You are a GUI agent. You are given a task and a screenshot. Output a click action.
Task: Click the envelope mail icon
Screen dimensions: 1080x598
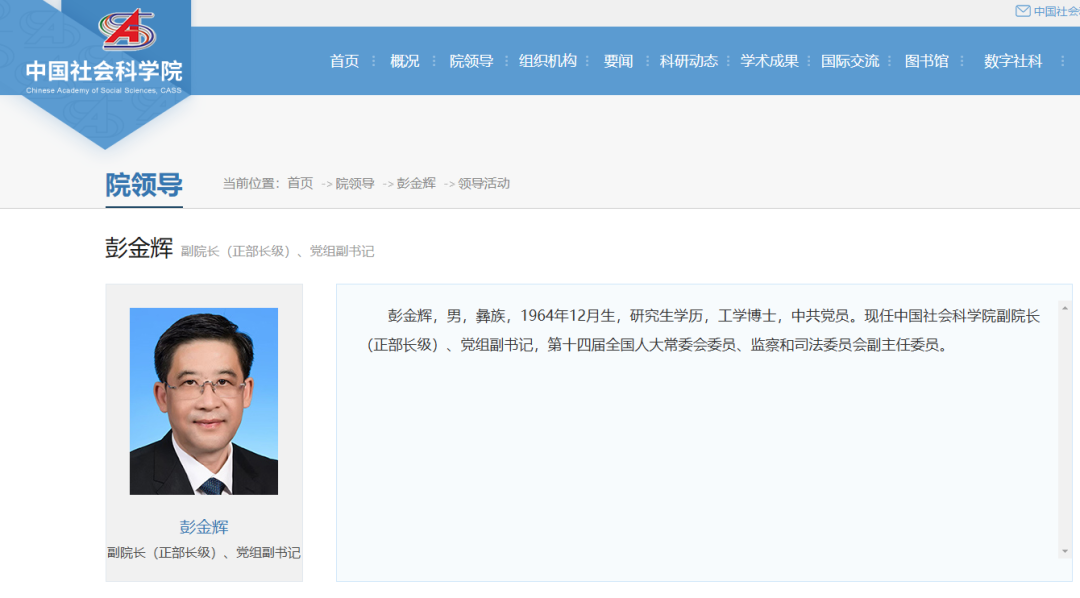coord(1022,11)
